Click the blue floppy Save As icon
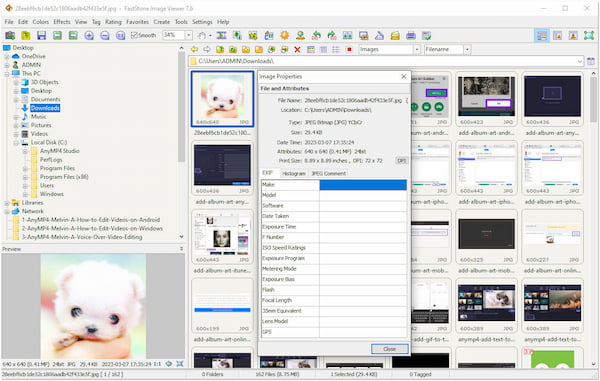Image resolution: width=600 pixels, height=381 pixels. click(41, 36)
